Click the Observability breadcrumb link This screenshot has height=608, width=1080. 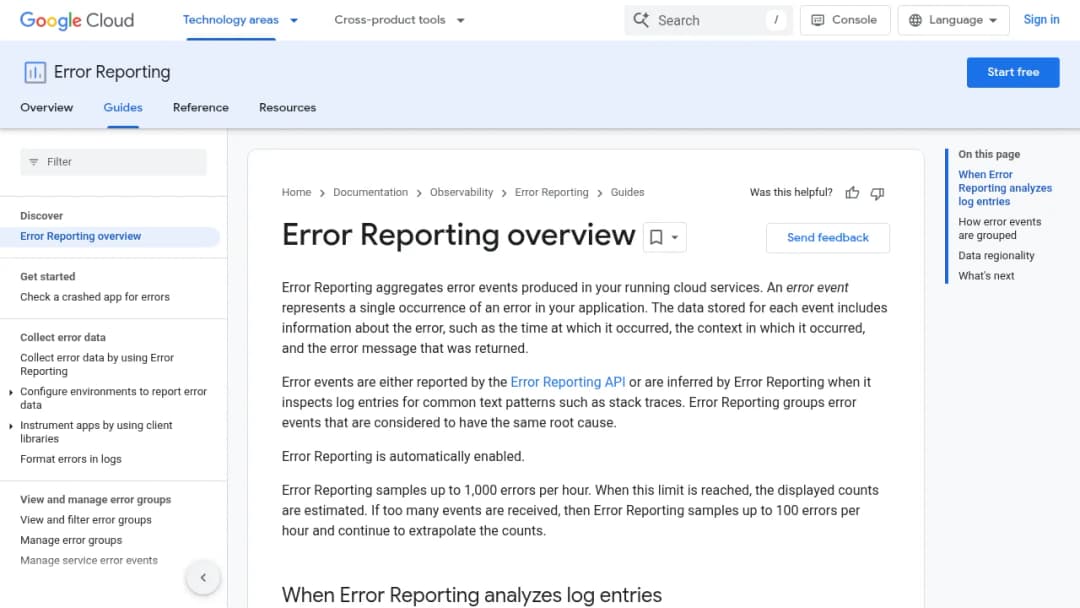tap(461, 192)
